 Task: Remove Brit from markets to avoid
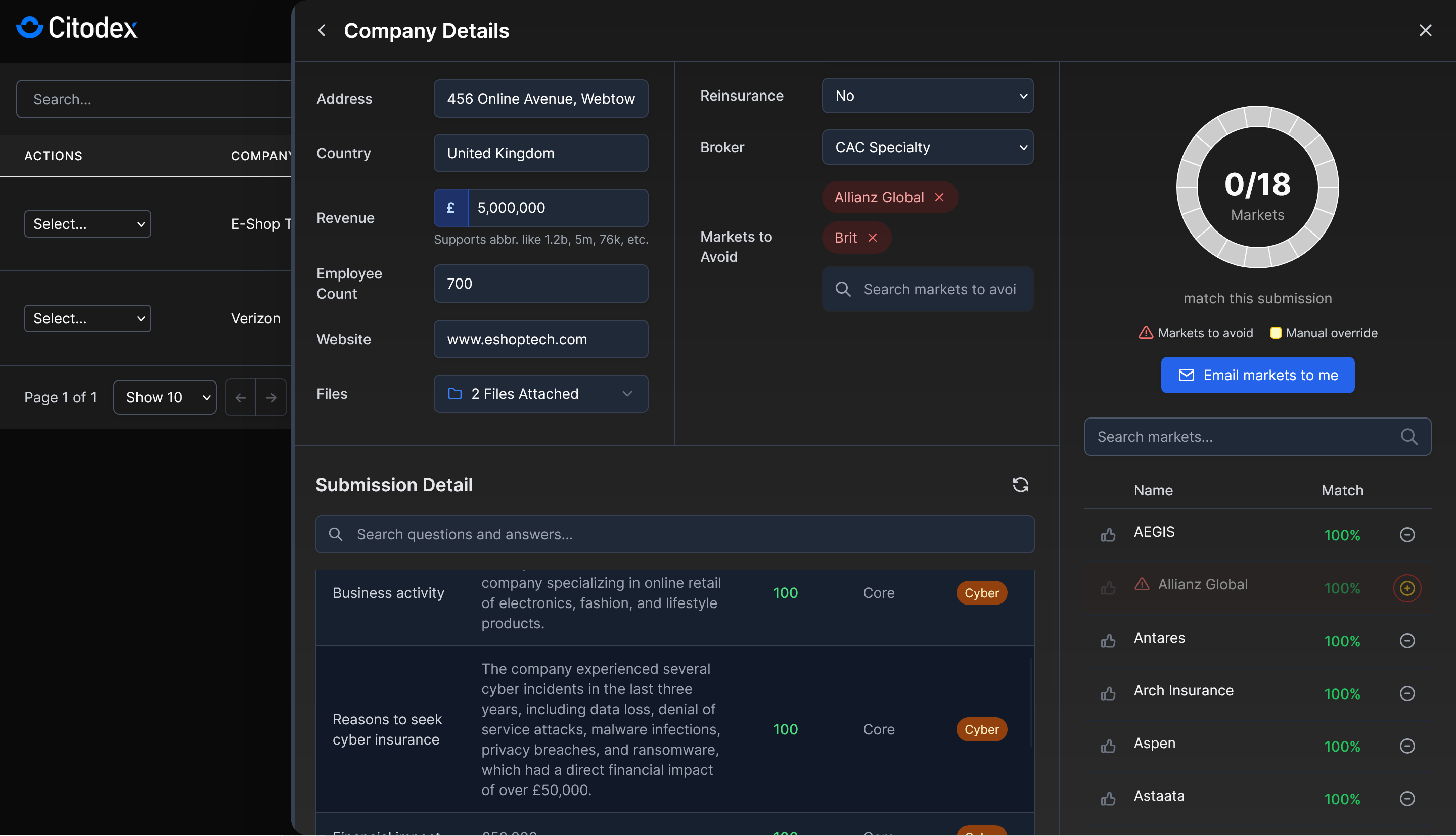[872, 237]
